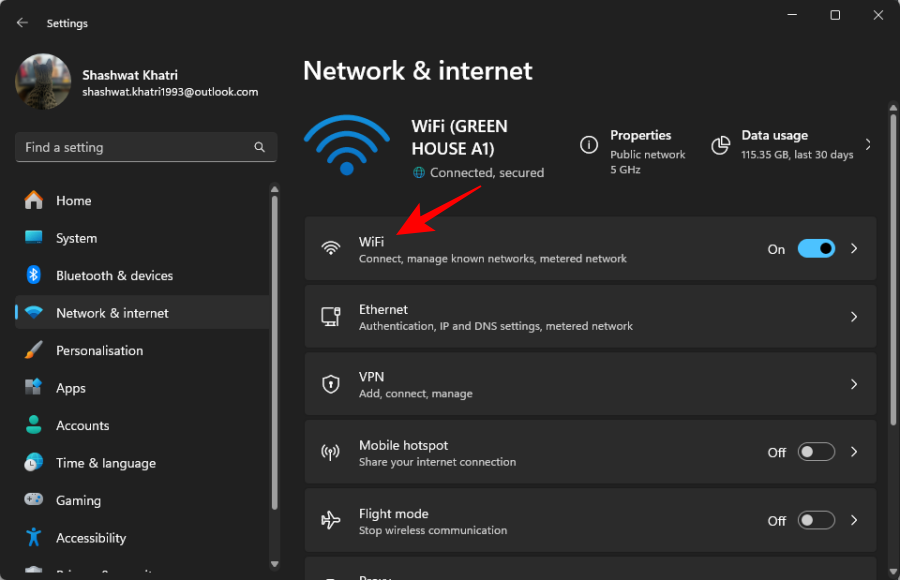Click the VPN shield icon

(331, 384)
